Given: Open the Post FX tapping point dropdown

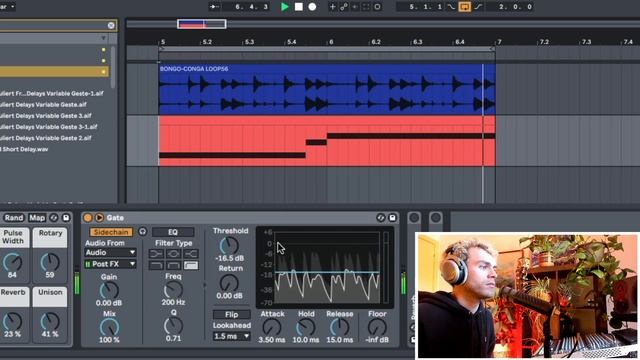Looking at the screenshot, I should pyautogui.click(x=110, y=264).
